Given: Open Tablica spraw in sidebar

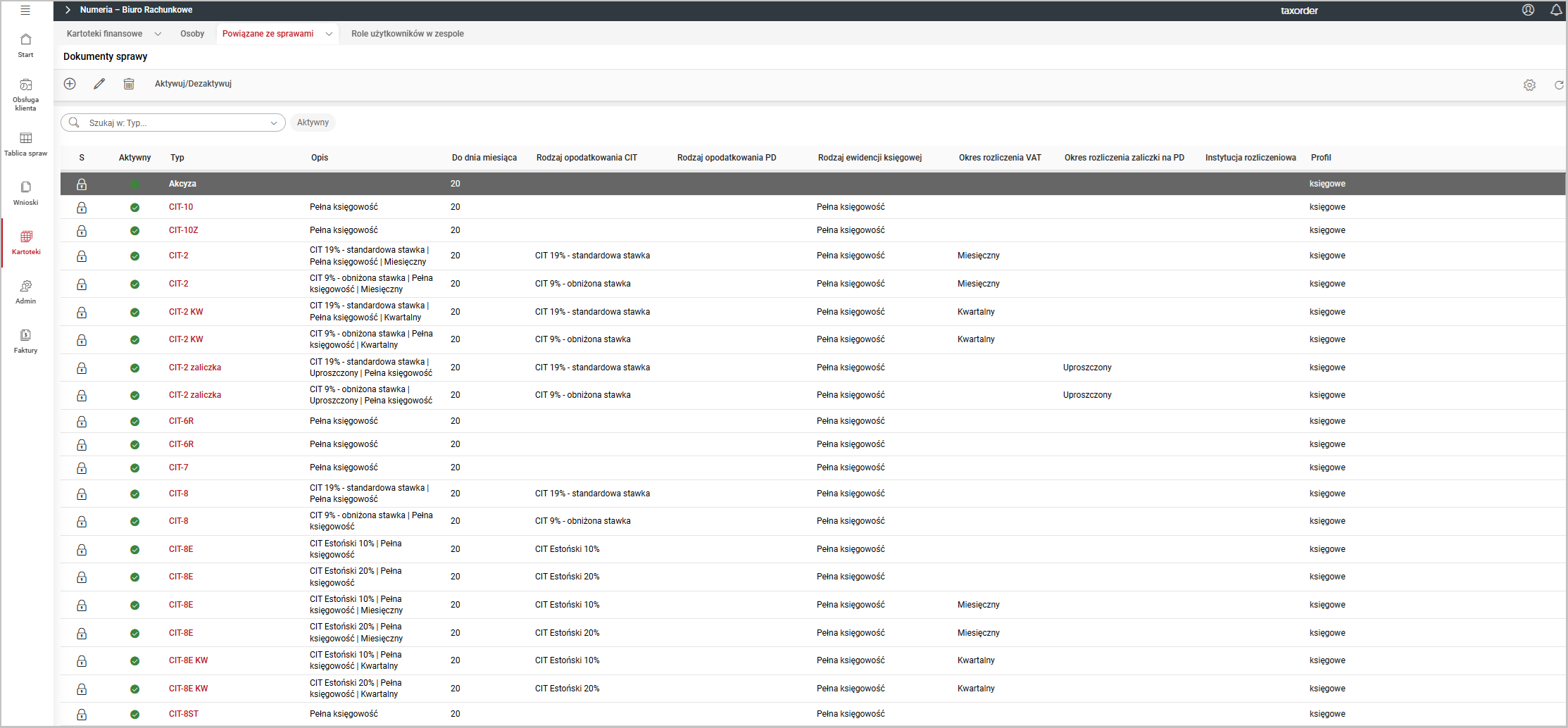Looking at the screenshot, I should [x=26, y=144].
